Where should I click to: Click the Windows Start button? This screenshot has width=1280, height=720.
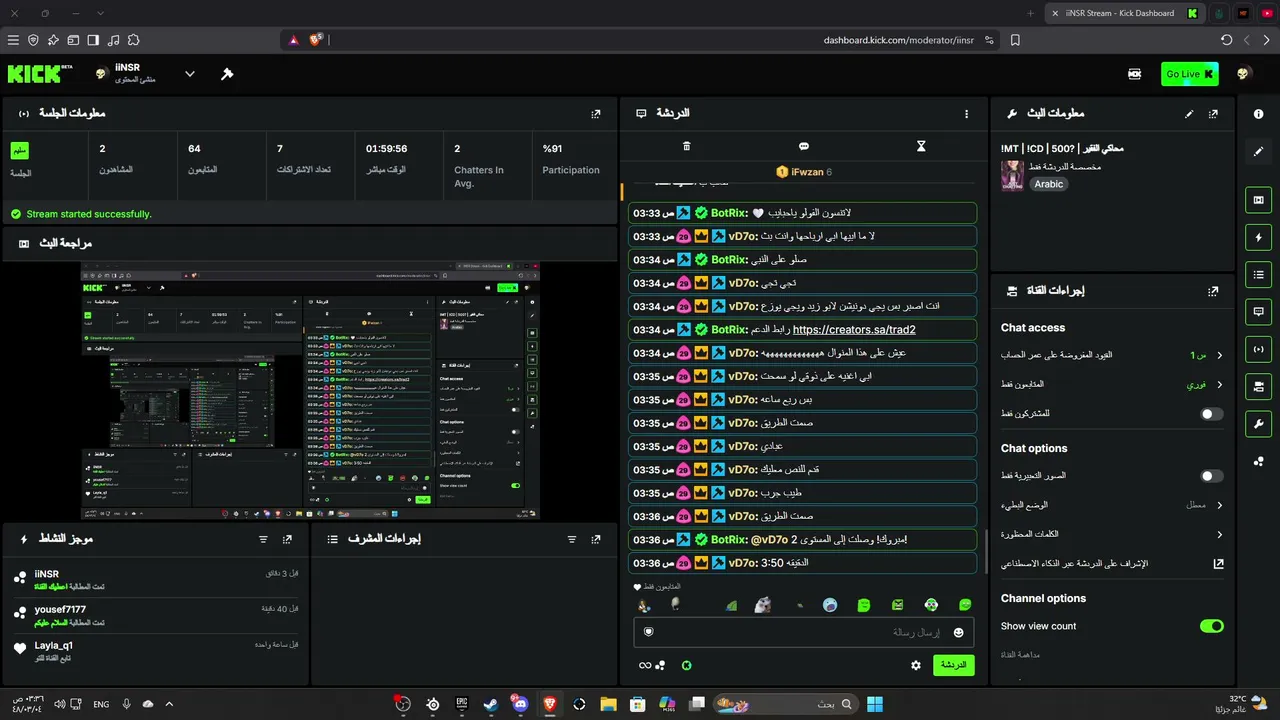click(875, 704)
